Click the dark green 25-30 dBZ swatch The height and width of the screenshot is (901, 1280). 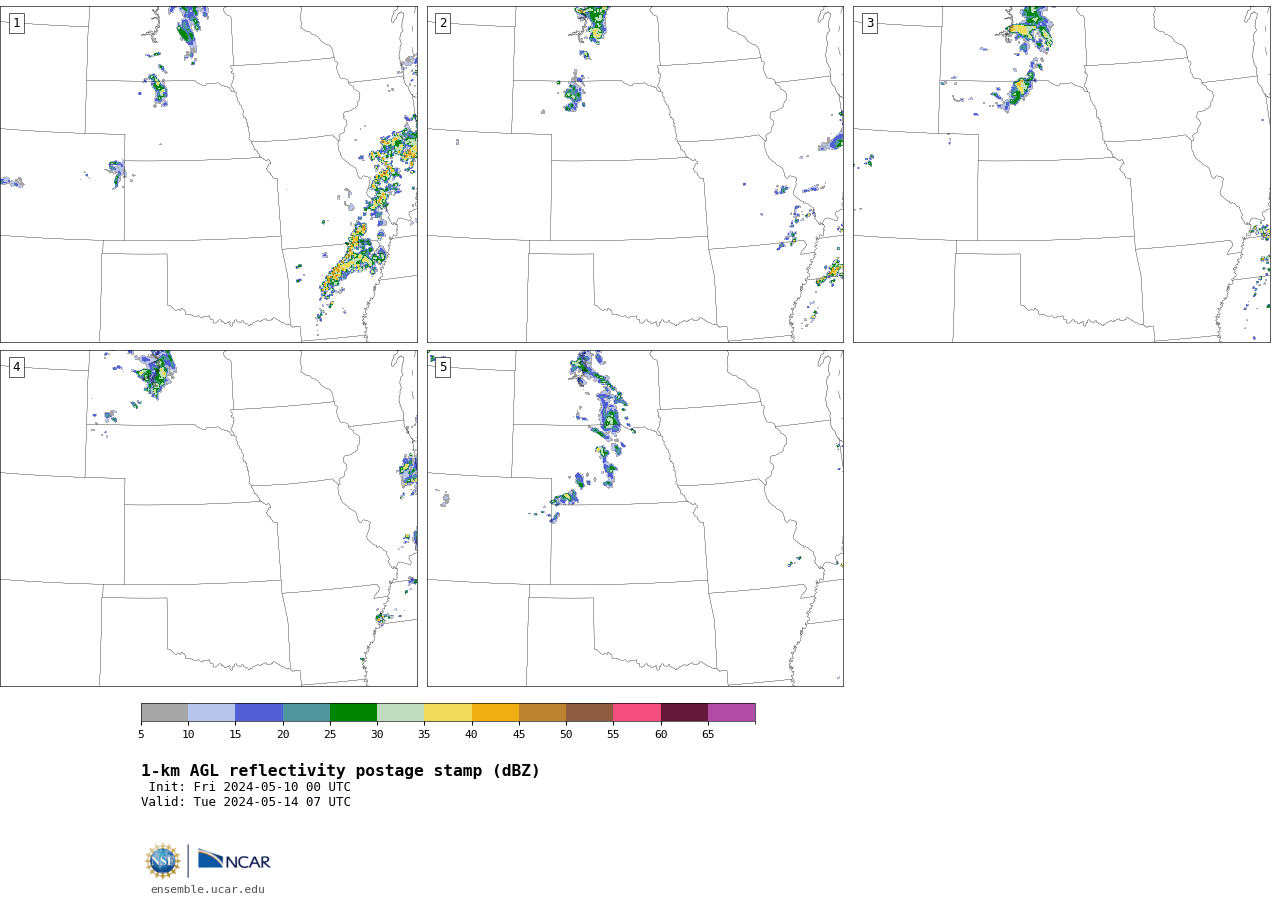click(353, 712)
